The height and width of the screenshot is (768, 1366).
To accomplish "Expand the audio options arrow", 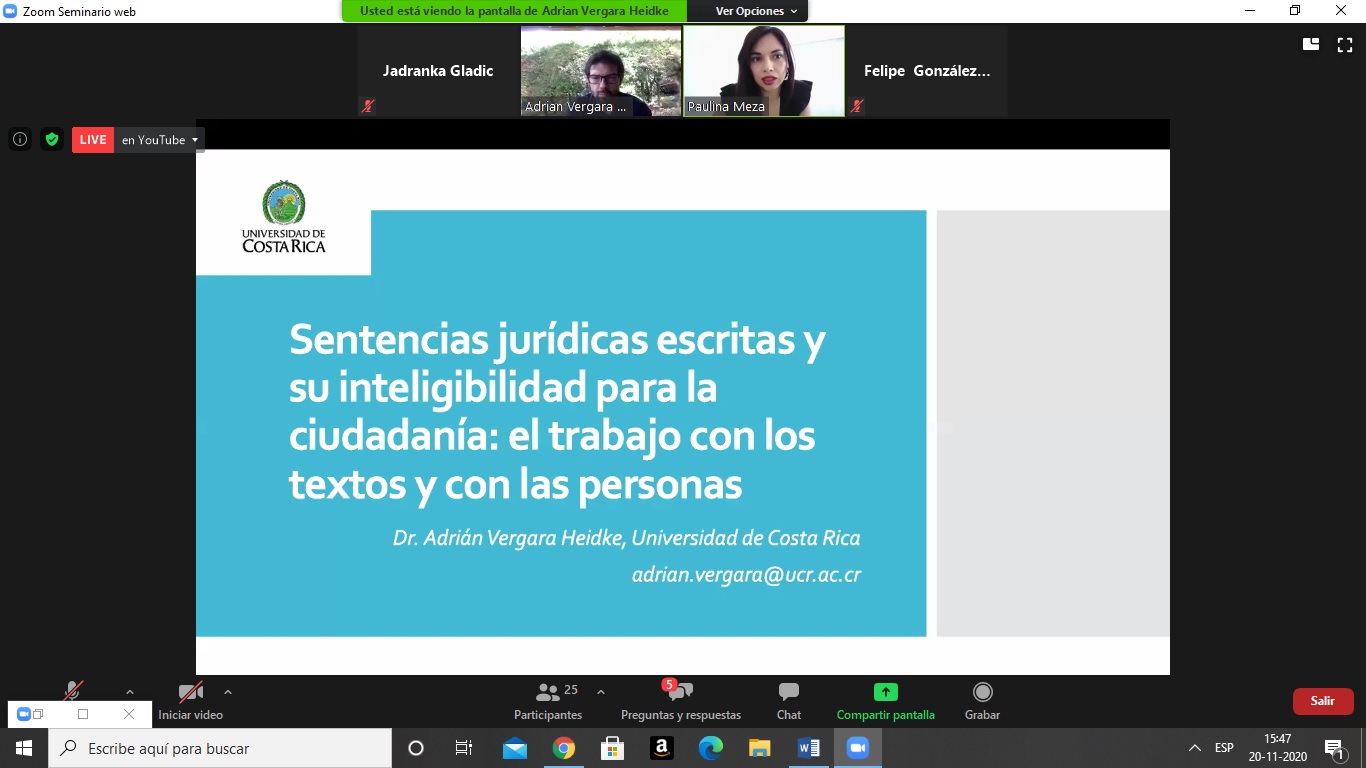I will [x=129, y=691].
